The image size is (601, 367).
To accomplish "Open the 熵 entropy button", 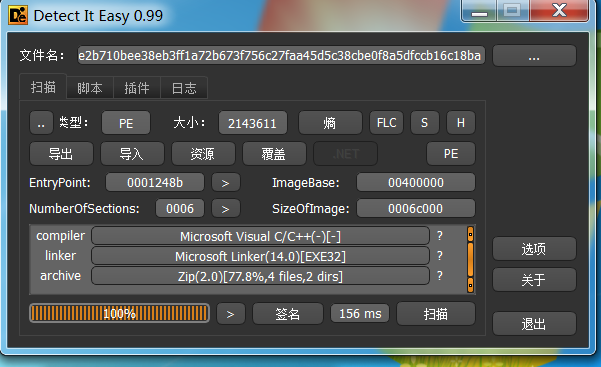I will coord(330,123).
